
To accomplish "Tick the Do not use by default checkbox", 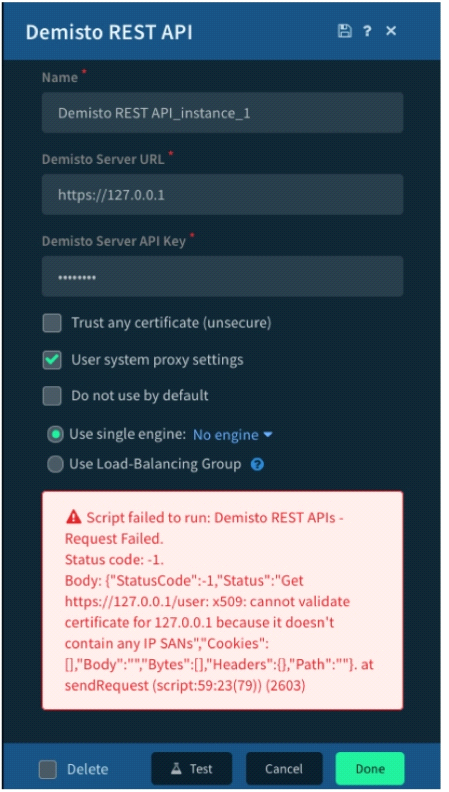I will pyautogui.click(x=52, y=396).
